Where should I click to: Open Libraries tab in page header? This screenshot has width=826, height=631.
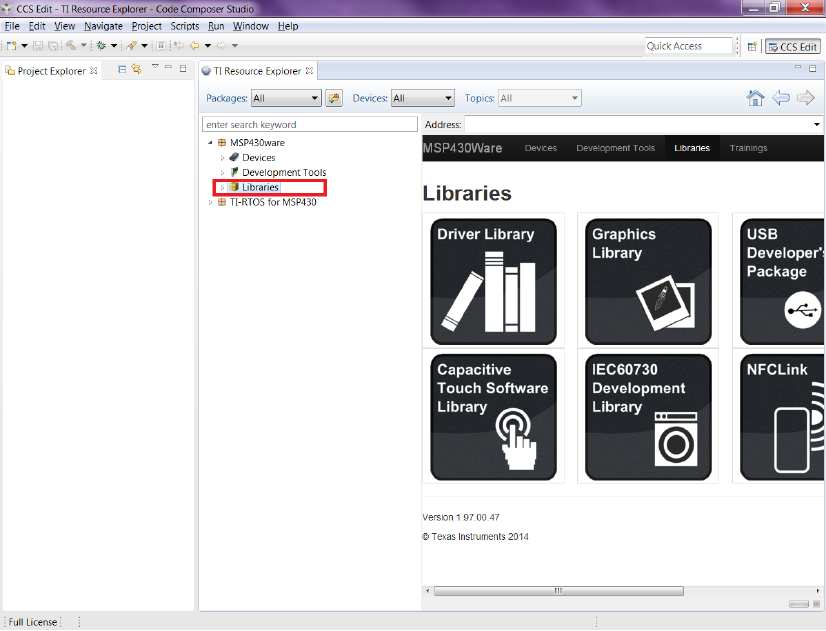tap(692, 148)
